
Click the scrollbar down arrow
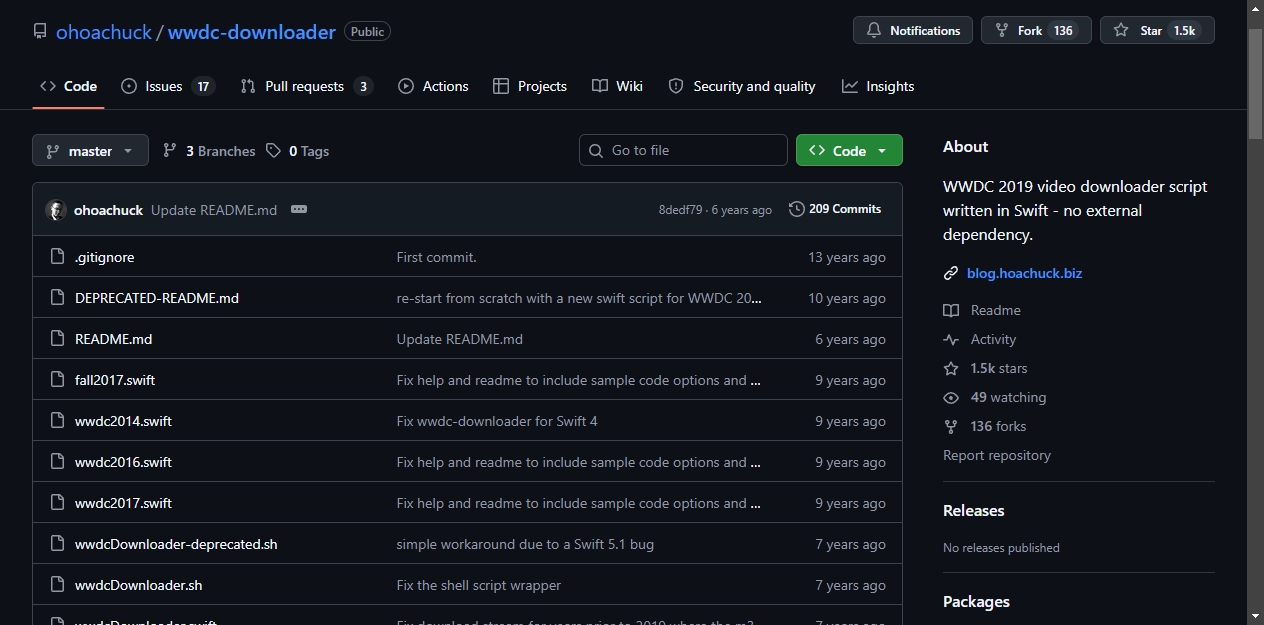[1255, 616]
